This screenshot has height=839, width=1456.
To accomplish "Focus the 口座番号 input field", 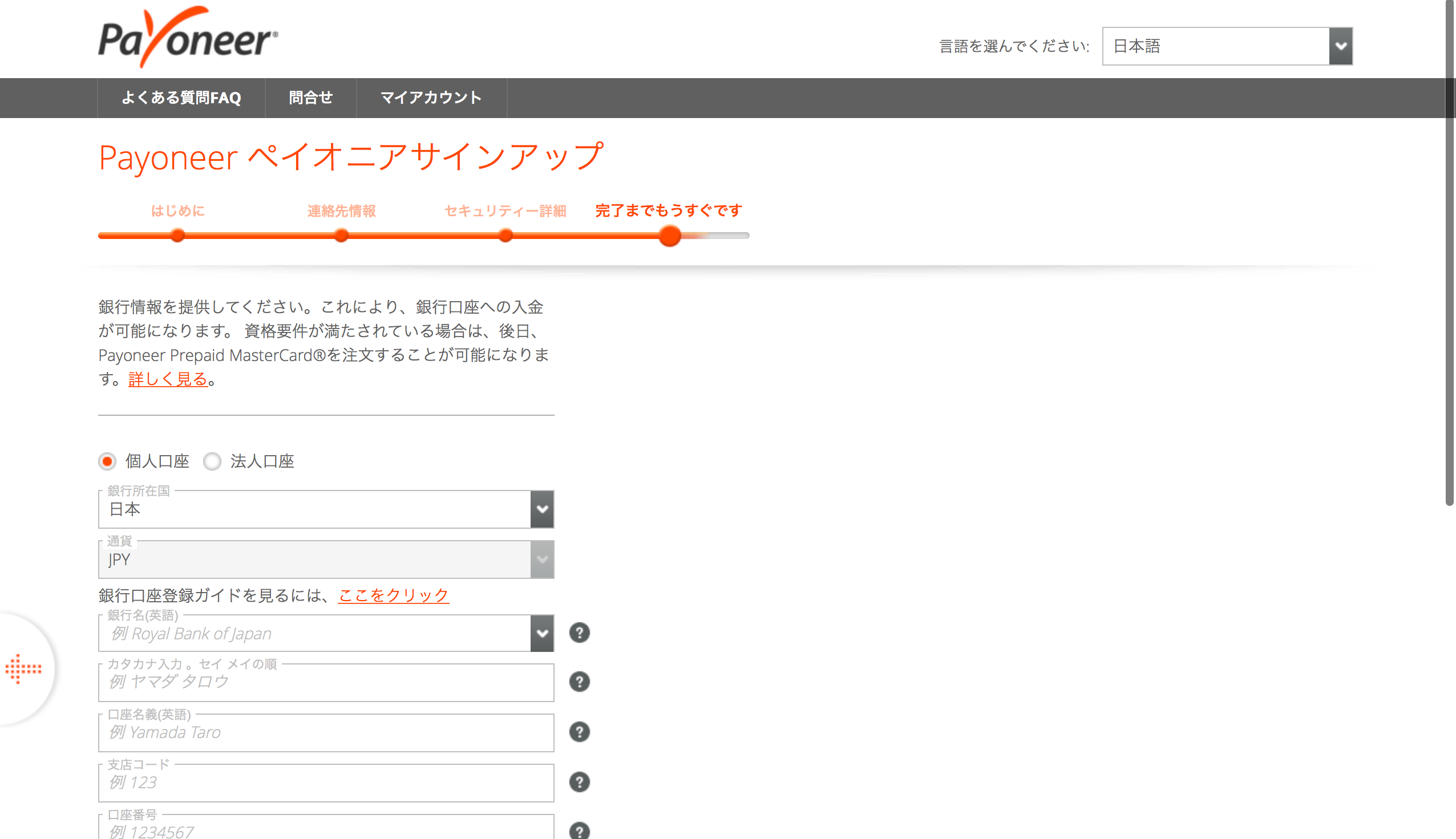I will coord(326,827).
